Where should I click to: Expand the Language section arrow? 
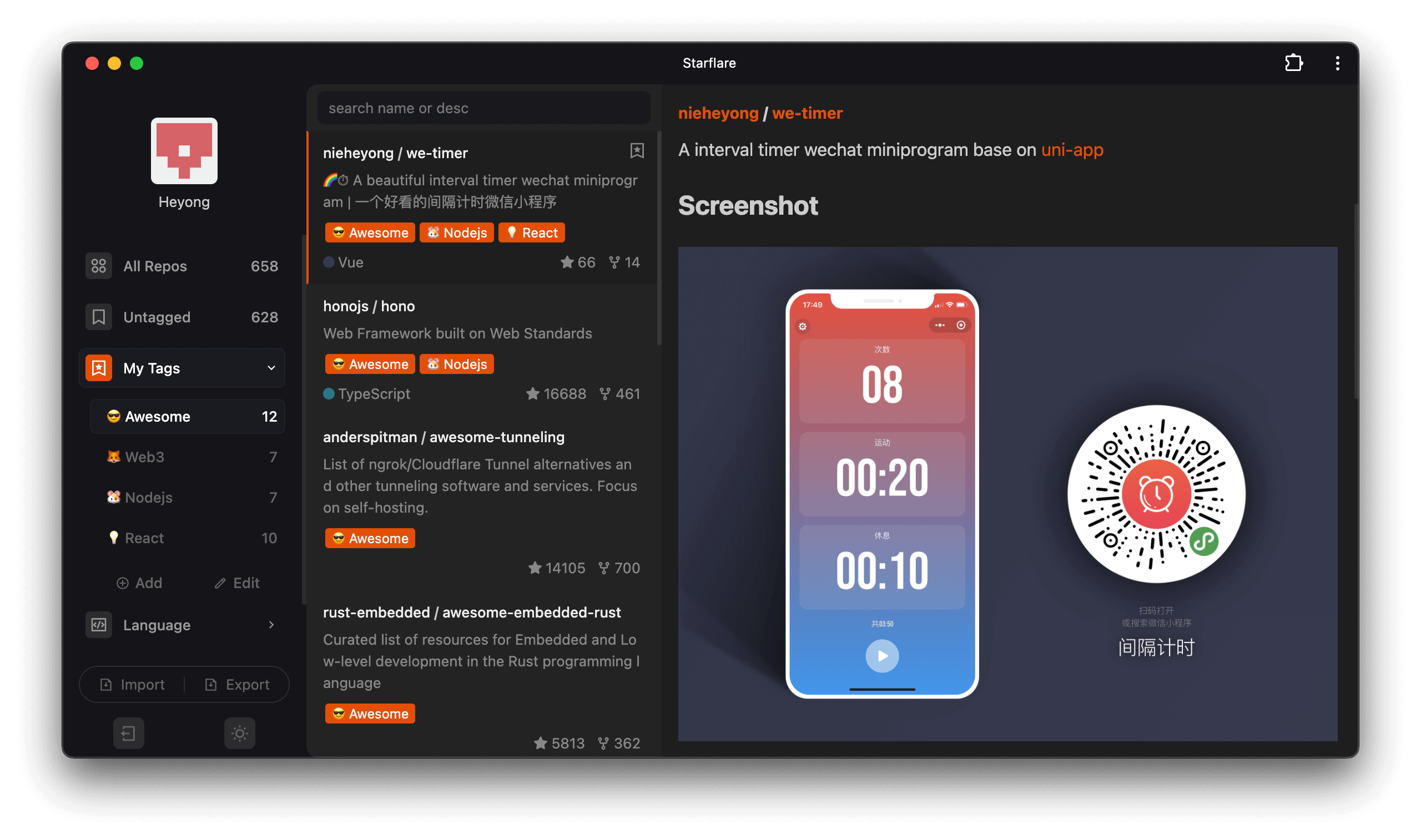tap(271, 625)
